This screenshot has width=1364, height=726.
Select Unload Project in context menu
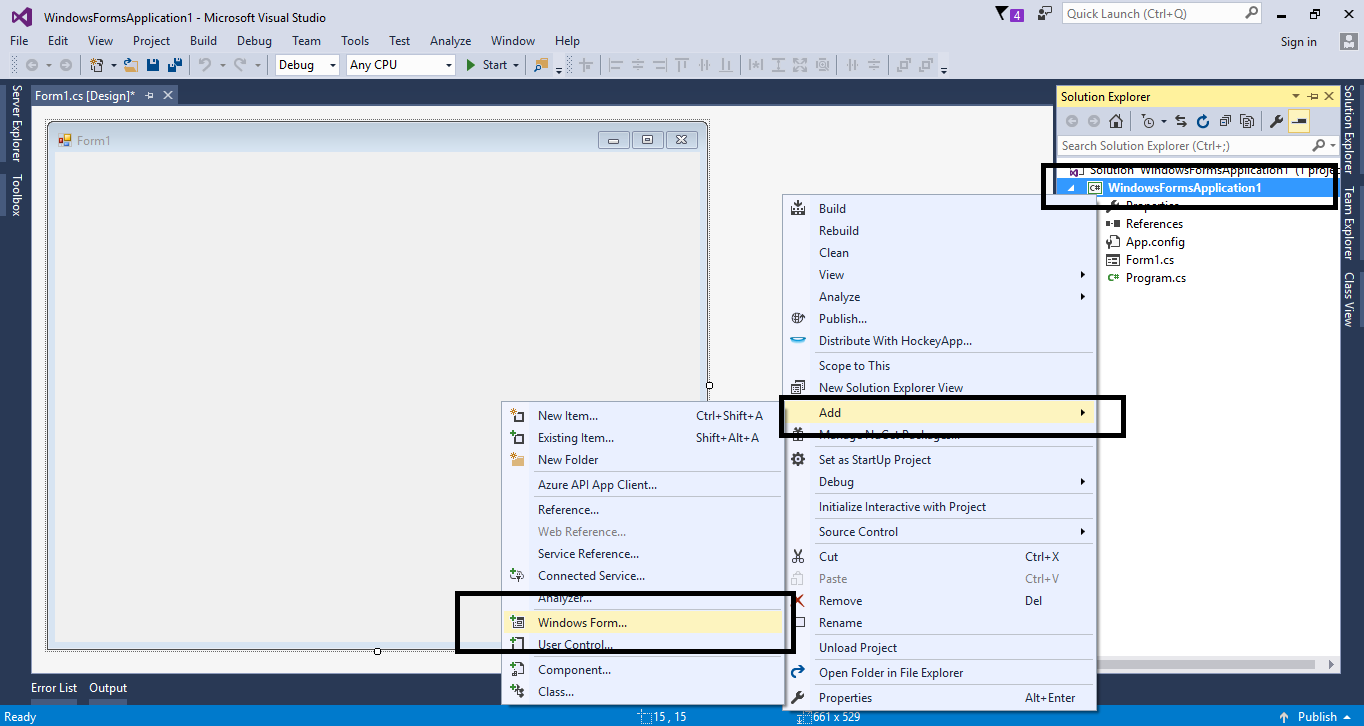pos(940,648)
